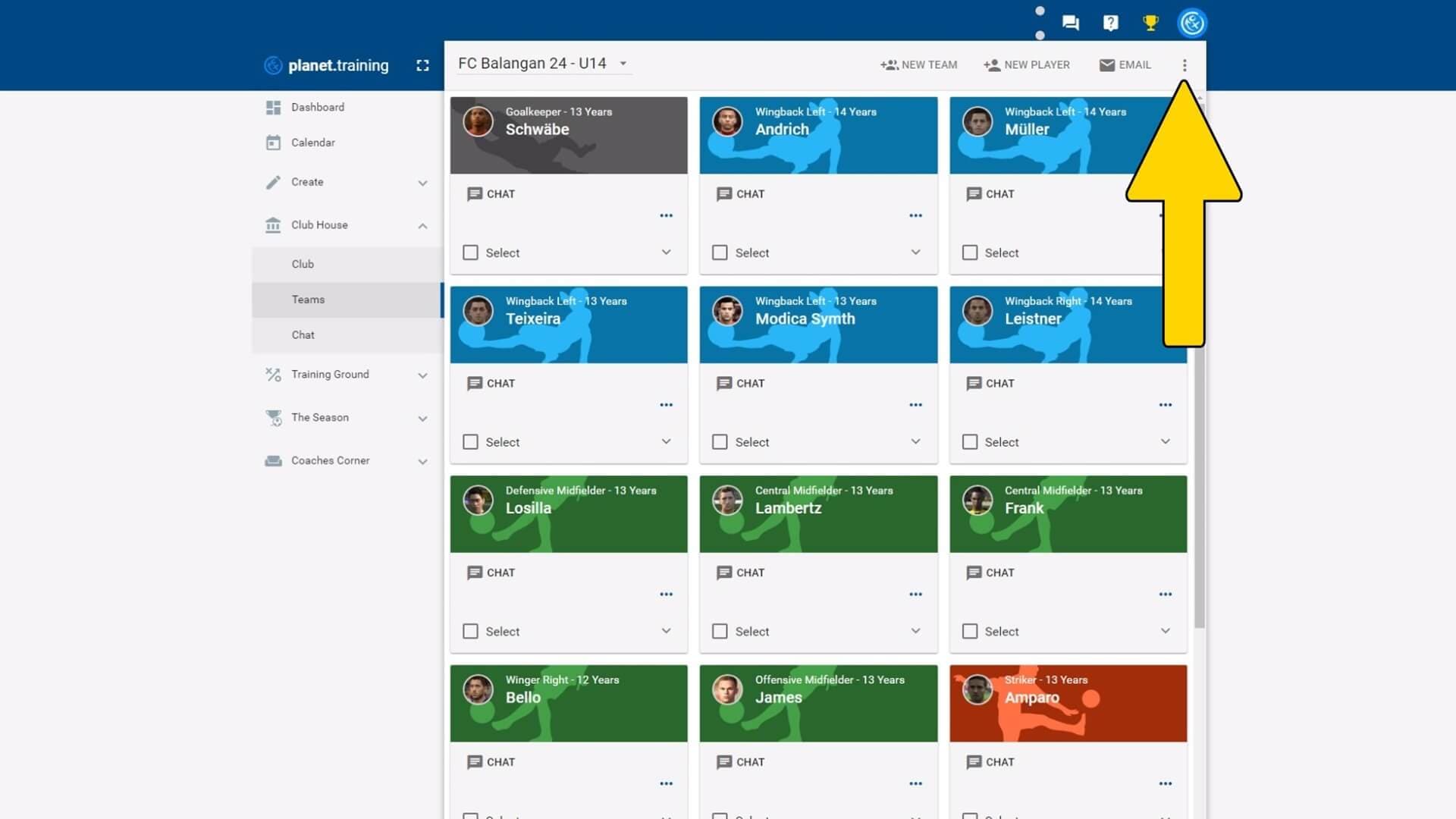This screenshot has width=1456, height=819.
Task: Click the help question mark icon
Action: 1110,23
